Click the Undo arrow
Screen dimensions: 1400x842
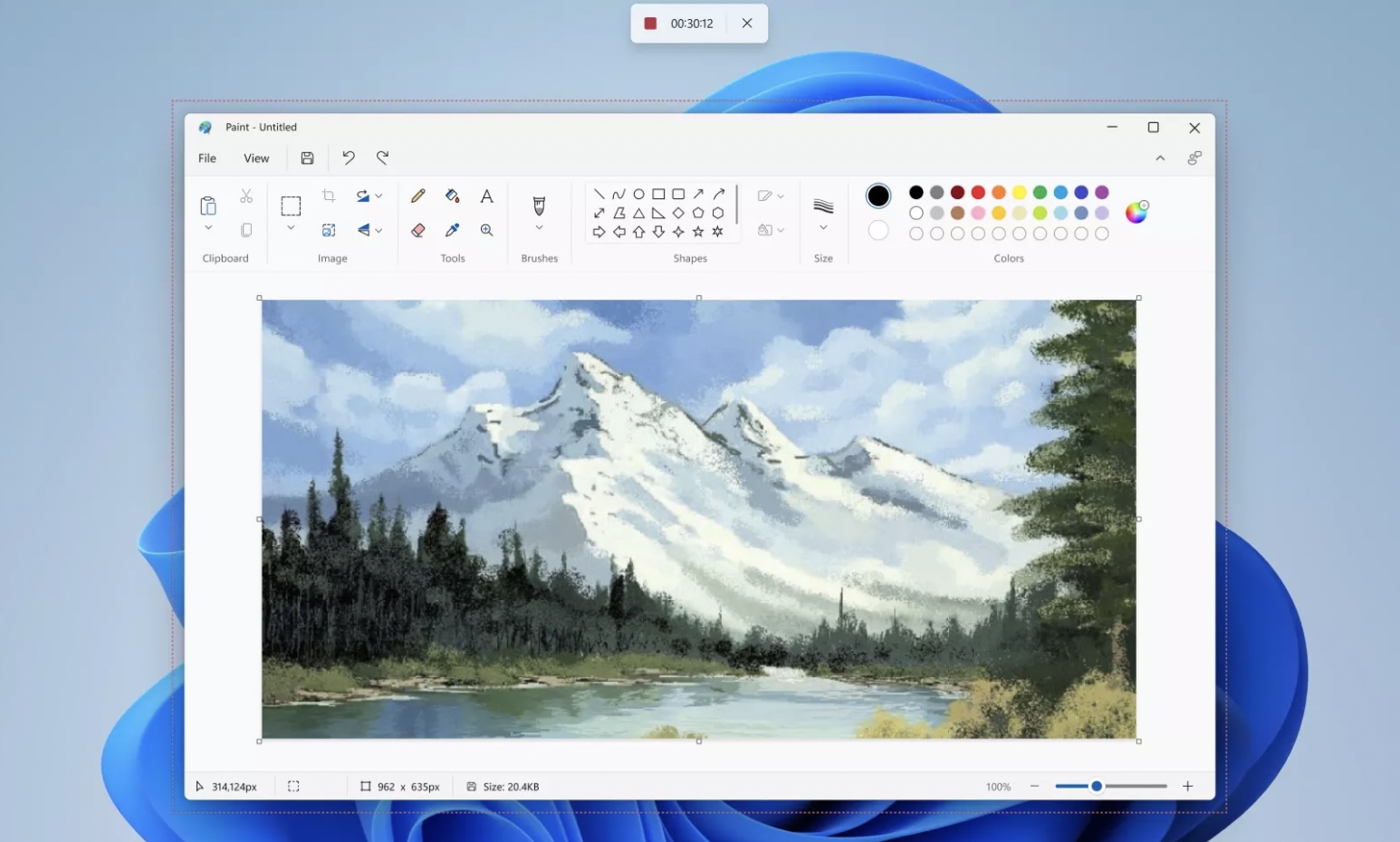349,158
